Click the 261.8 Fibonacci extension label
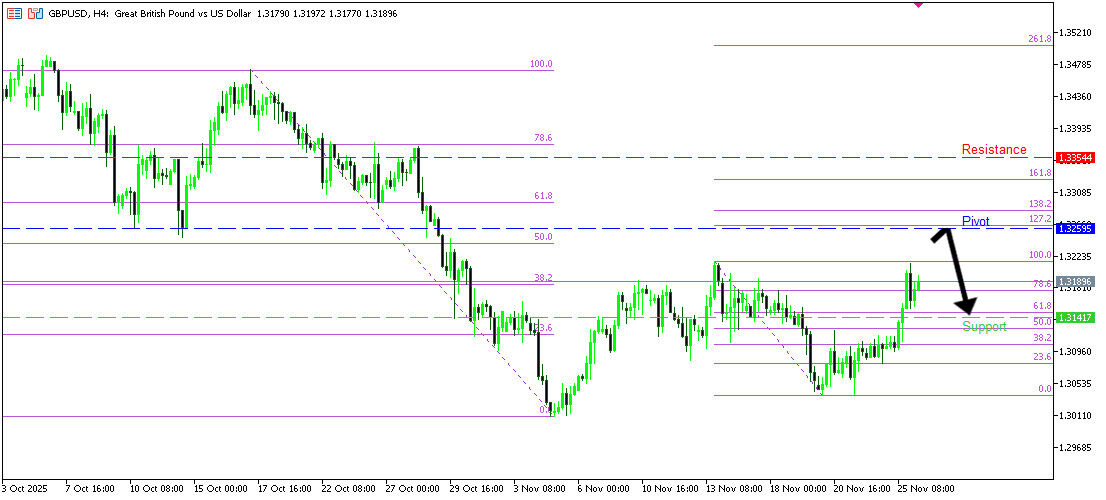1106x500 pixels. 1039,39
